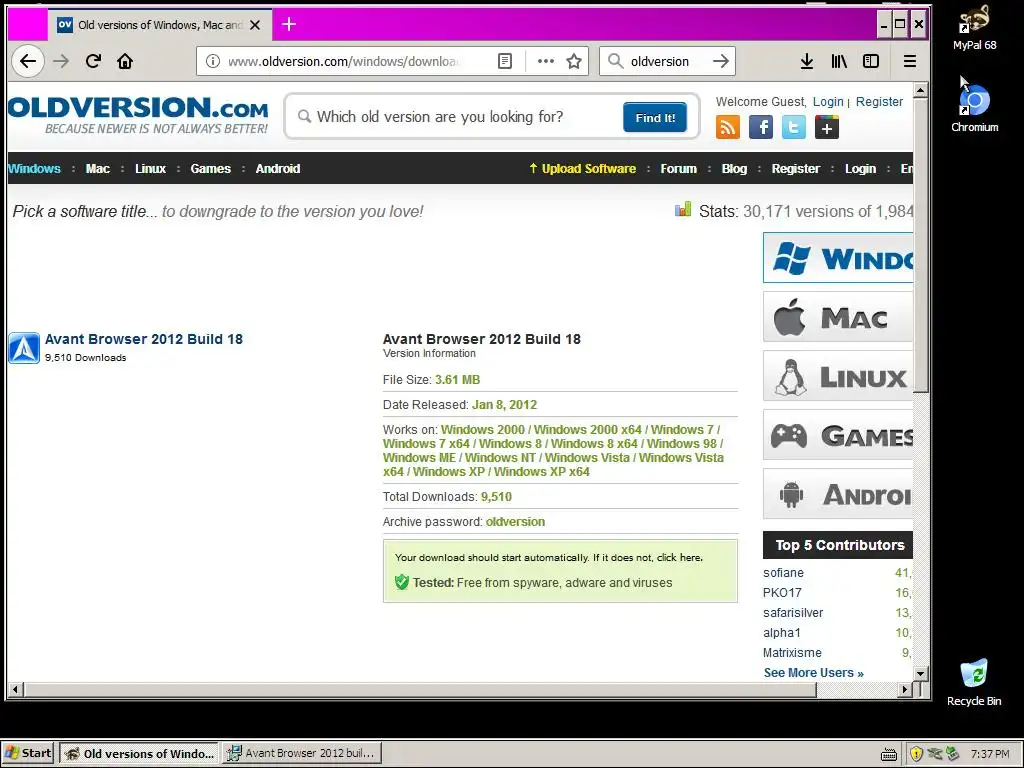Screen dimensions: 1024x768
Task: Toggle sidebar icon in toolbar
Action: 871,61
